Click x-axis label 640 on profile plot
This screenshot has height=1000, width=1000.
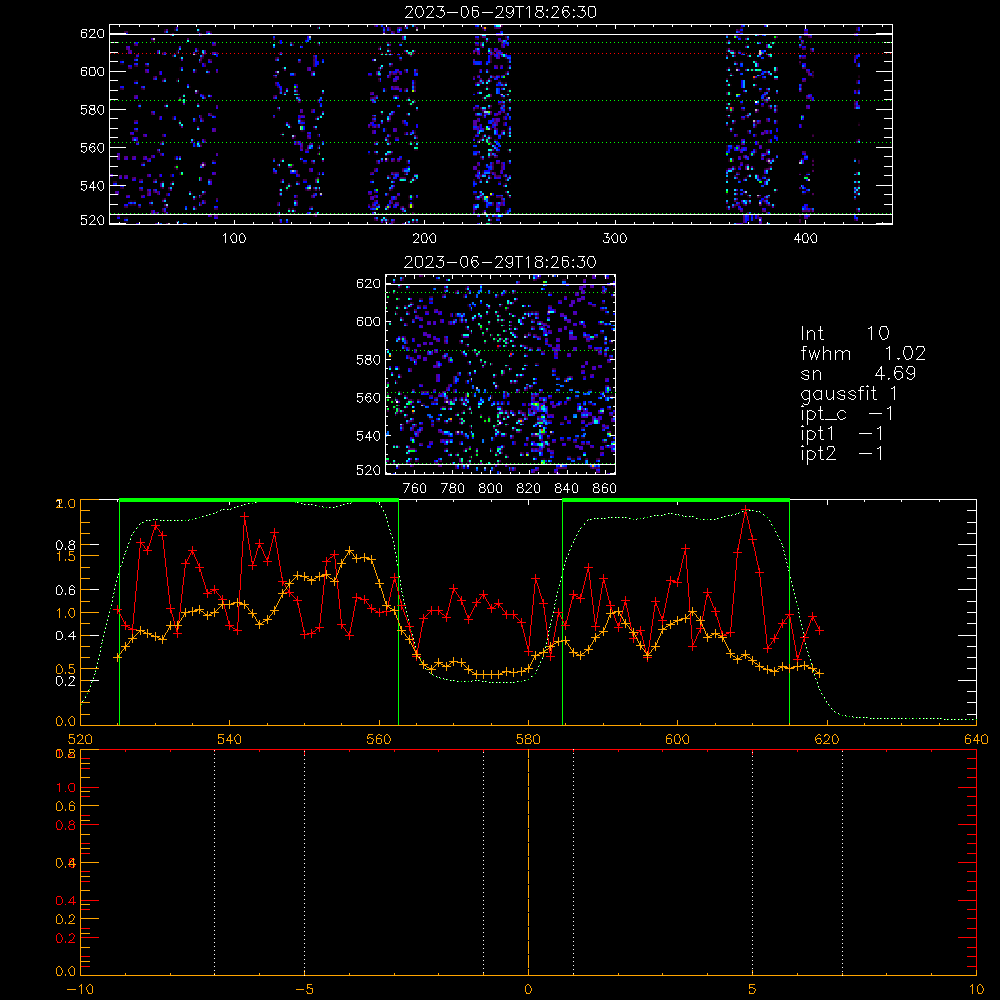976,740
